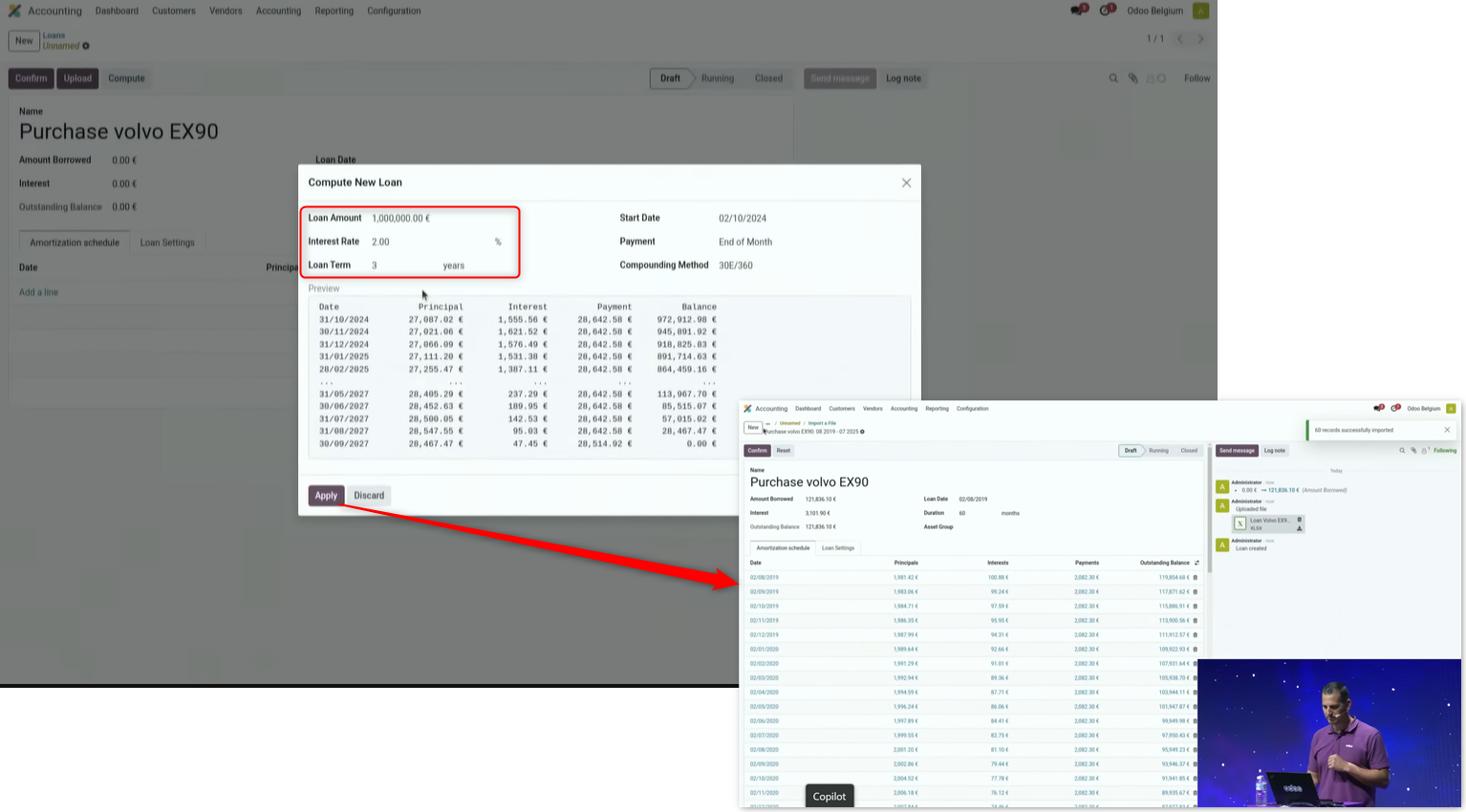This screenshot has width=1466, height=812.
Task: Open Import a File breadcrumb in inset window
Action: pyautogui.click(x=822, y=423)
